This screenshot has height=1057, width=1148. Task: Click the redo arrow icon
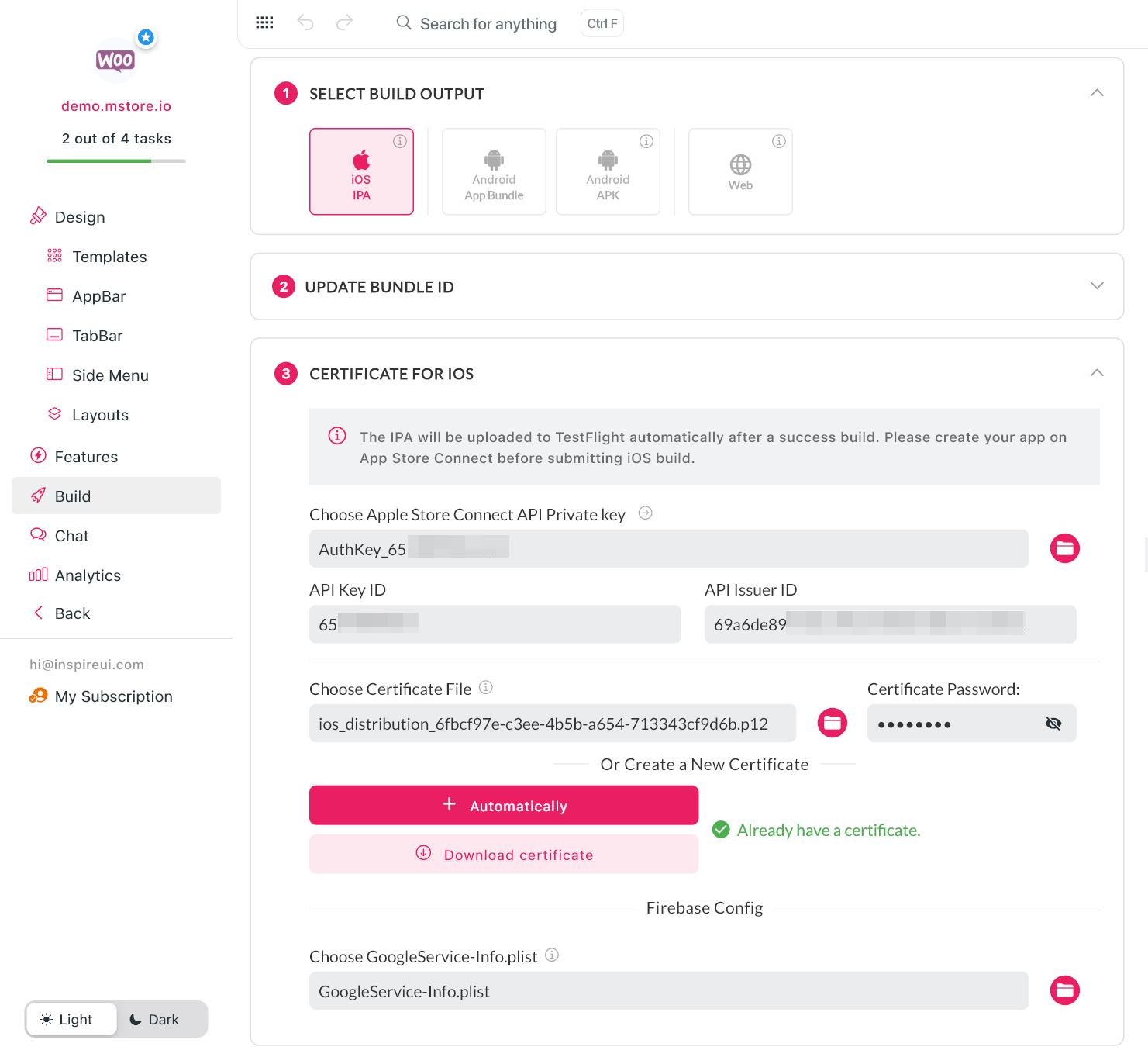[344, 22]
